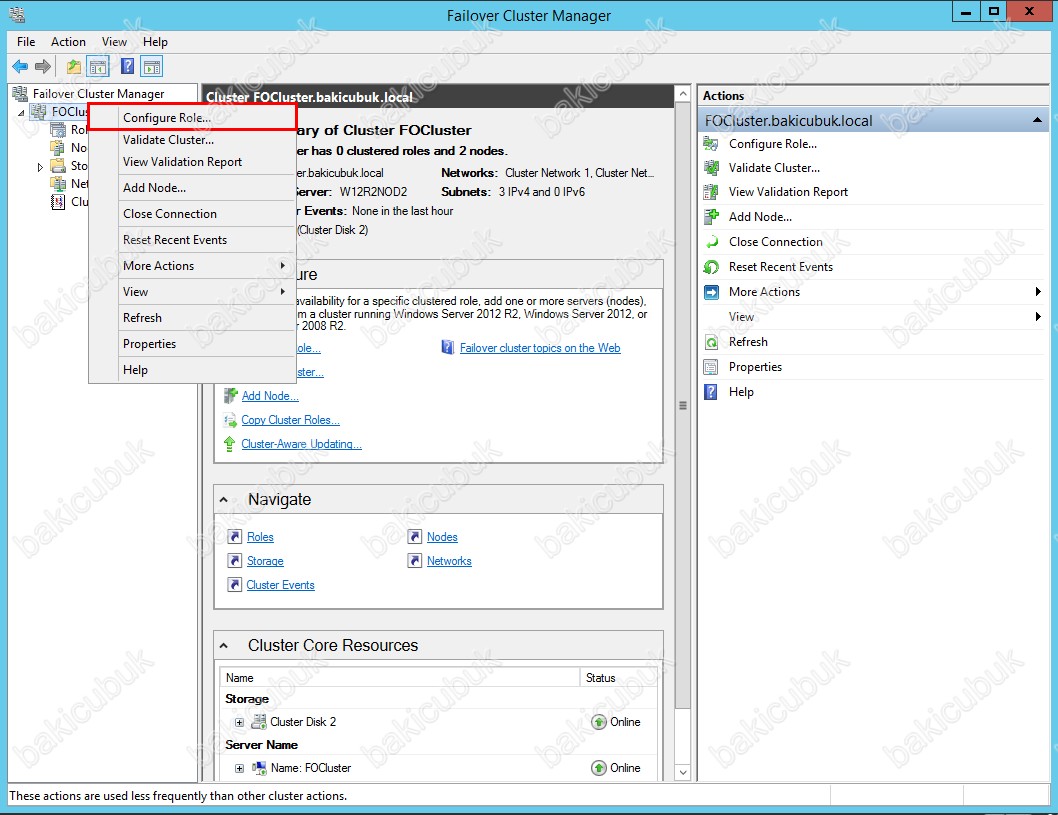Viewport: 1058px width, 815px height.
Task: Click Close Connection icon in Actions pane
Action: point(711,242)
